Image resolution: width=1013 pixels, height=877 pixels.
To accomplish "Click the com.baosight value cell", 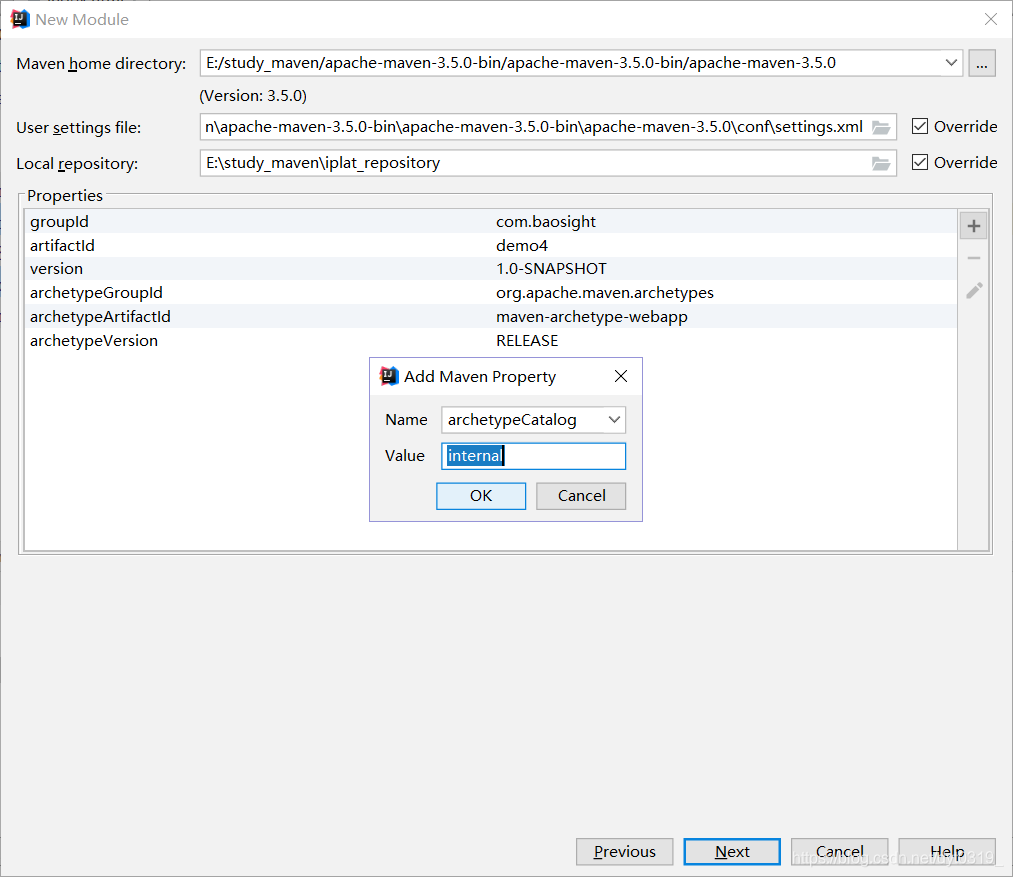I will pyautogui.click(x=546, y=222).
